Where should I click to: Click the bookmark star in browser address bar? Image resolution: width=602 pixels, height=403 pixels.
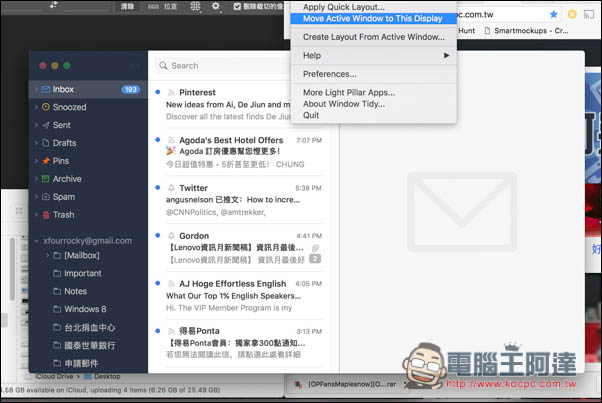[553, 15]
